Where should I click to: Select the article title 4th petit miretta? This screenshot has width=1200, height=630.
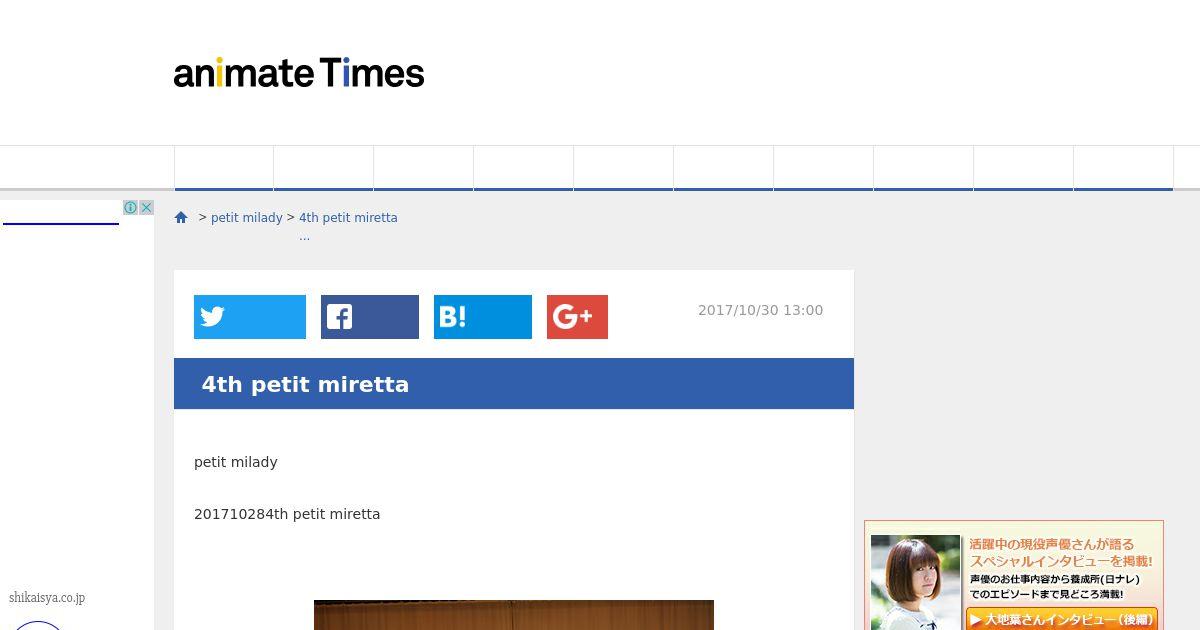305,384
